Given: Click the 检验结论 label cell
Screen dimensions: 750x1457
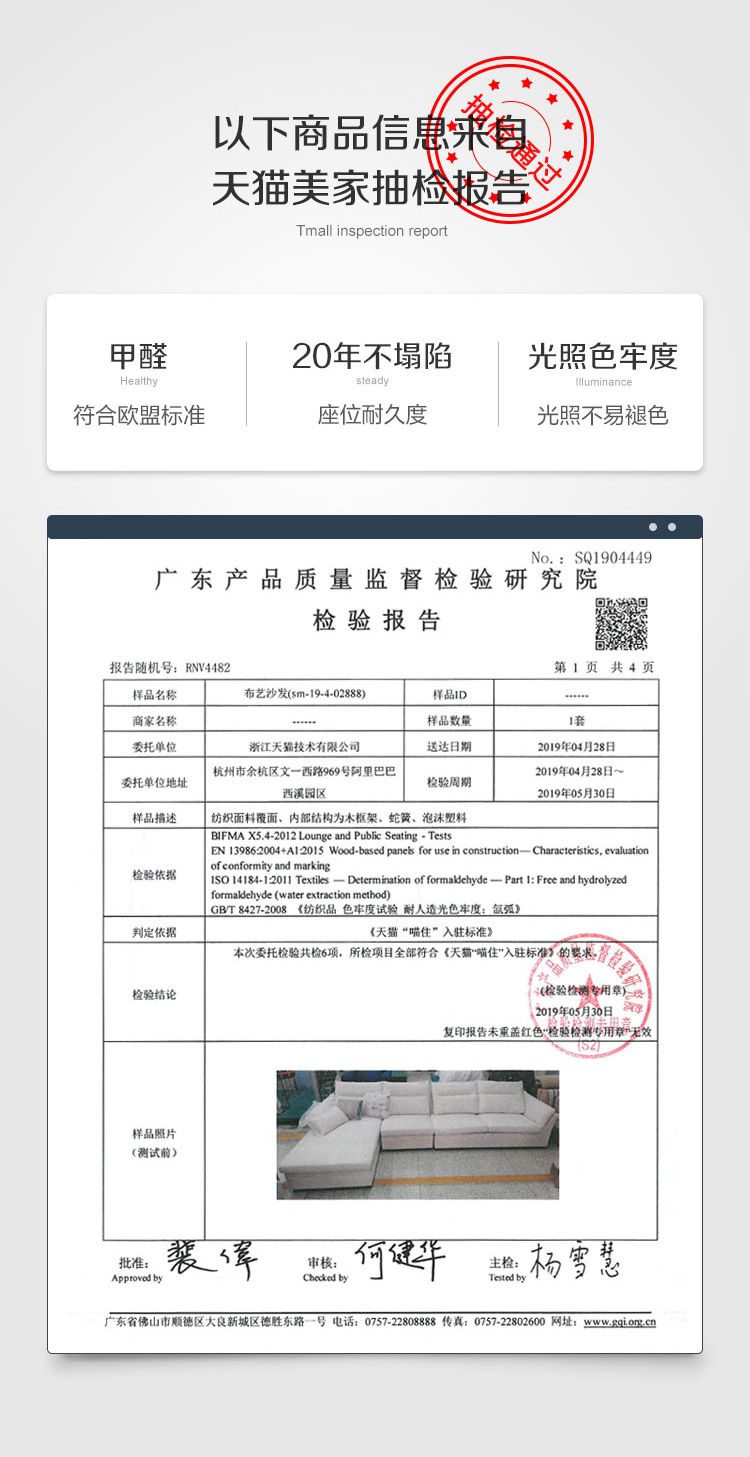Looking at the screenshot, I should (154, 994).
